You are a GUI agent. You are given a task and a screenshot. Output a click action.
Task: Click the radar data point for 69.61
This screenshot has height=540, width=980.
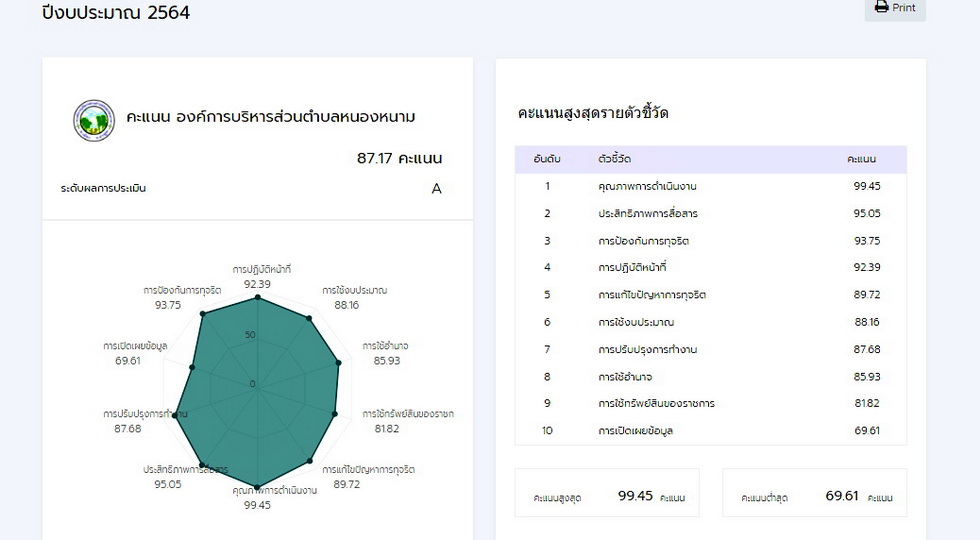pyautogui.click(x=192, y=368)
